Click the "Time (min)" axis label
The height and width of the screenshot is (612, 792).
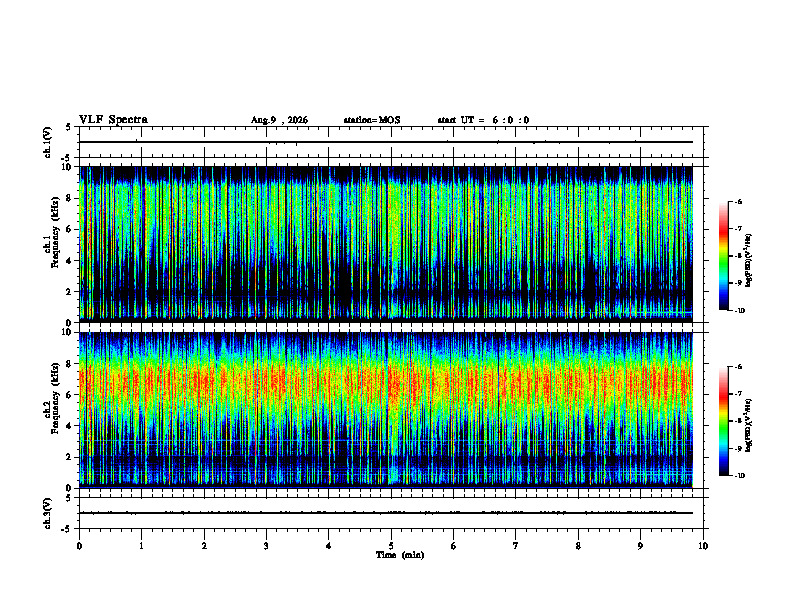pos(400,555)
